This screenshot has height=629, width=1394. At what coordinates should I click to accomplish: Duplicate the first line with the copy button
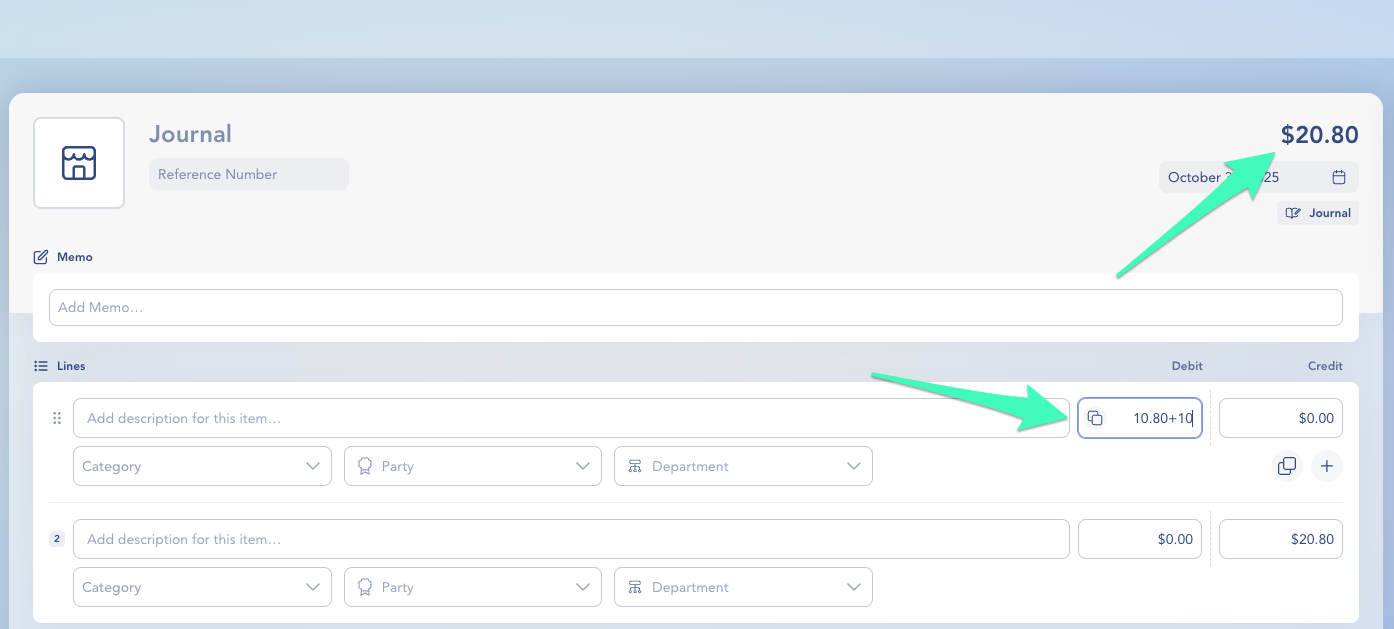pos(1286,466)
